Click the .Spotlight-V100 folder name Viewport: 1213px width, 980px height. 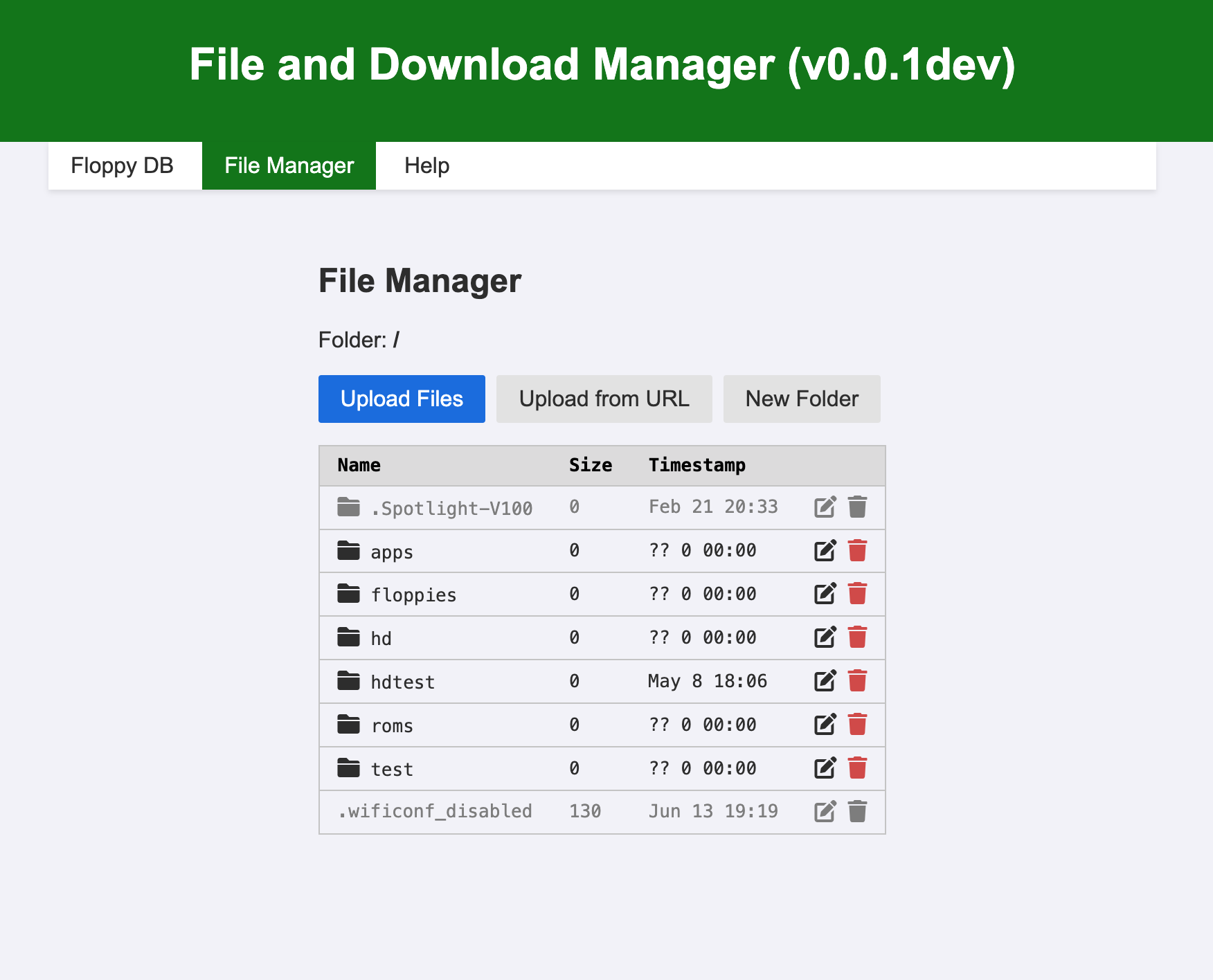coord(451,509)
